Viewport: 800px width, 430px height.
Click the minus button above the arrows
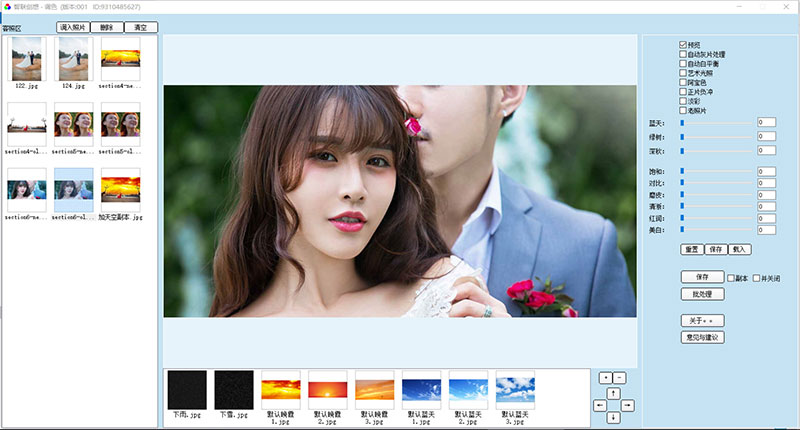tap(619, 377)
